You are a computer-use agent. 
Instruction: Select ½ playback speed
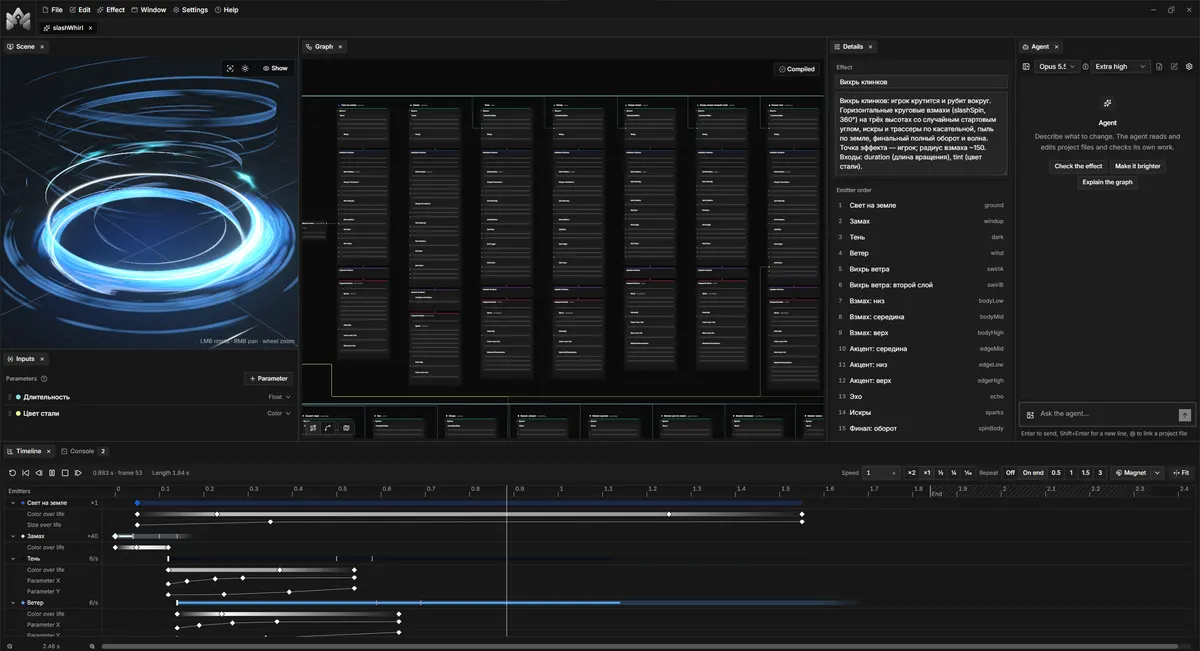click(940, 472)
